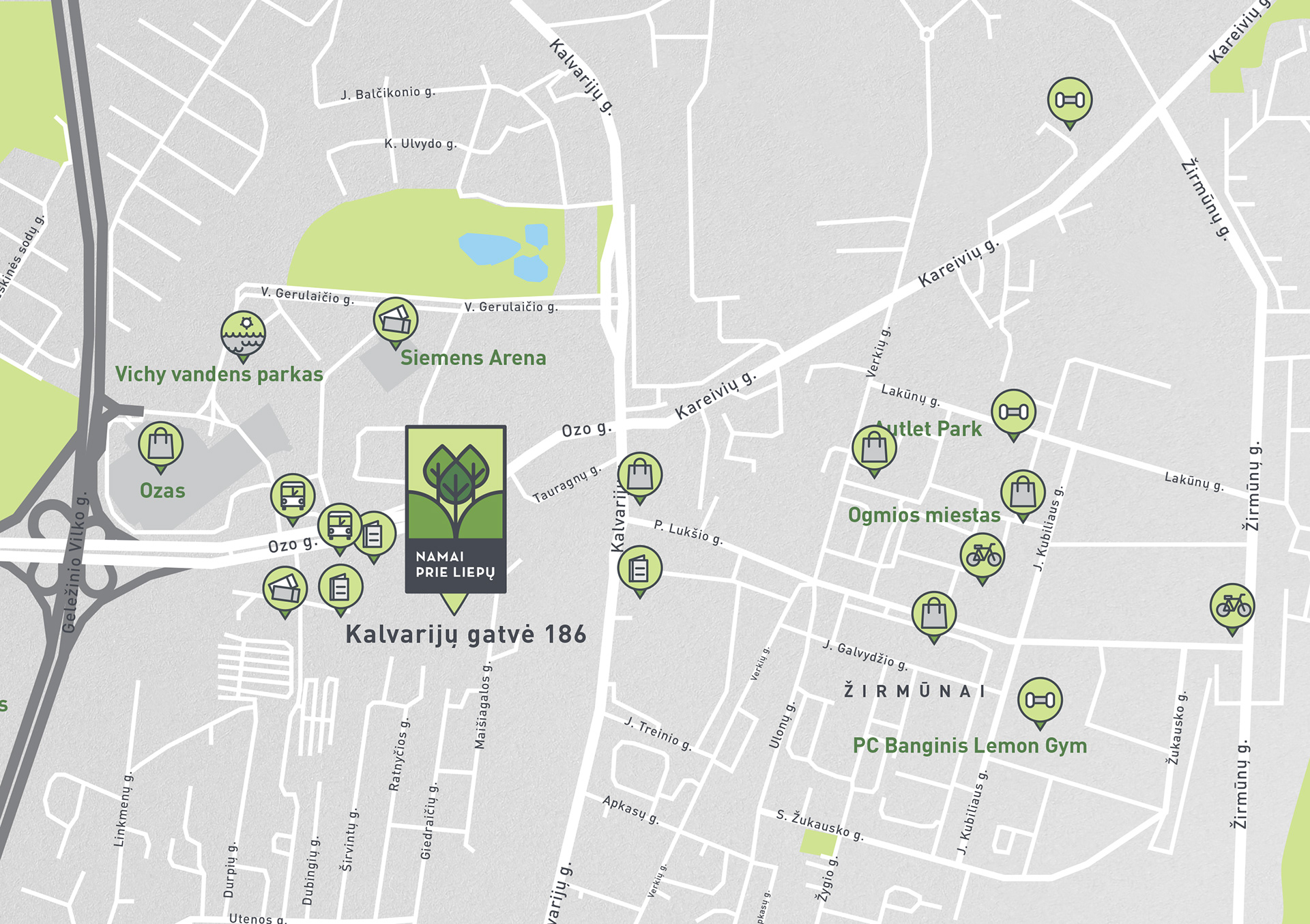Select the document pin below P. Lukšio g.
Viewport: 1310px width, 924px height.
point(639,571)
